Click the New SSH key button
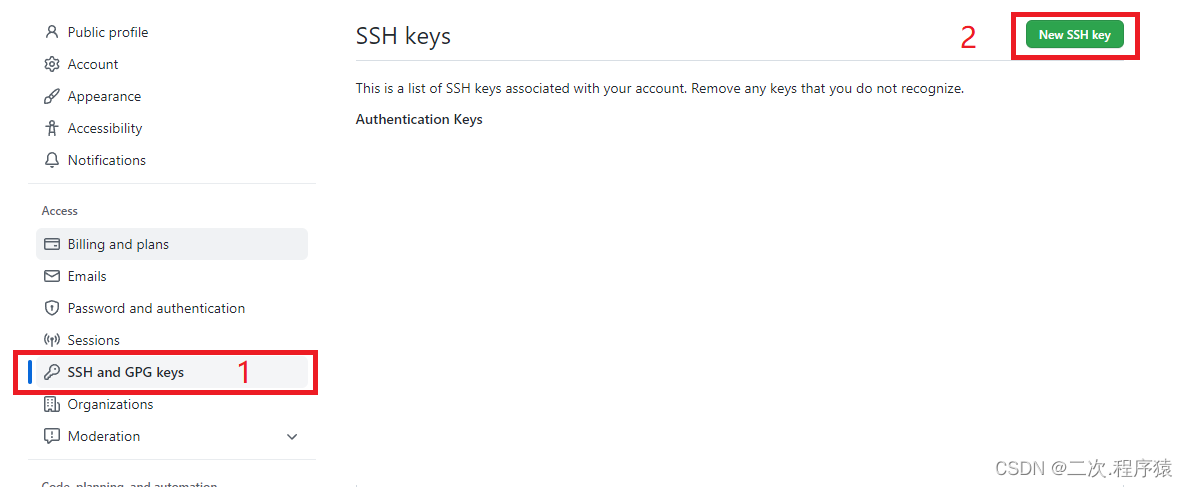The height and width of the screenshot is (487, 1188). [x=1074, y=35]
